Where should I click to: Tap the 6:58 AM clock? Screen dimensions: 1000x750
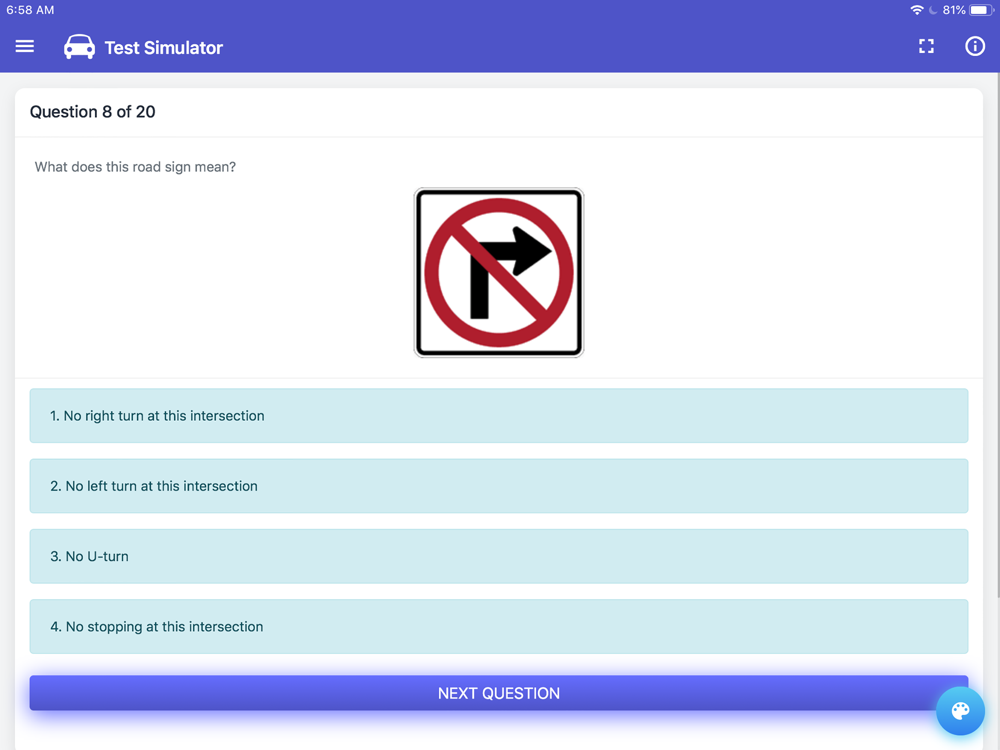tap(30, 10)
